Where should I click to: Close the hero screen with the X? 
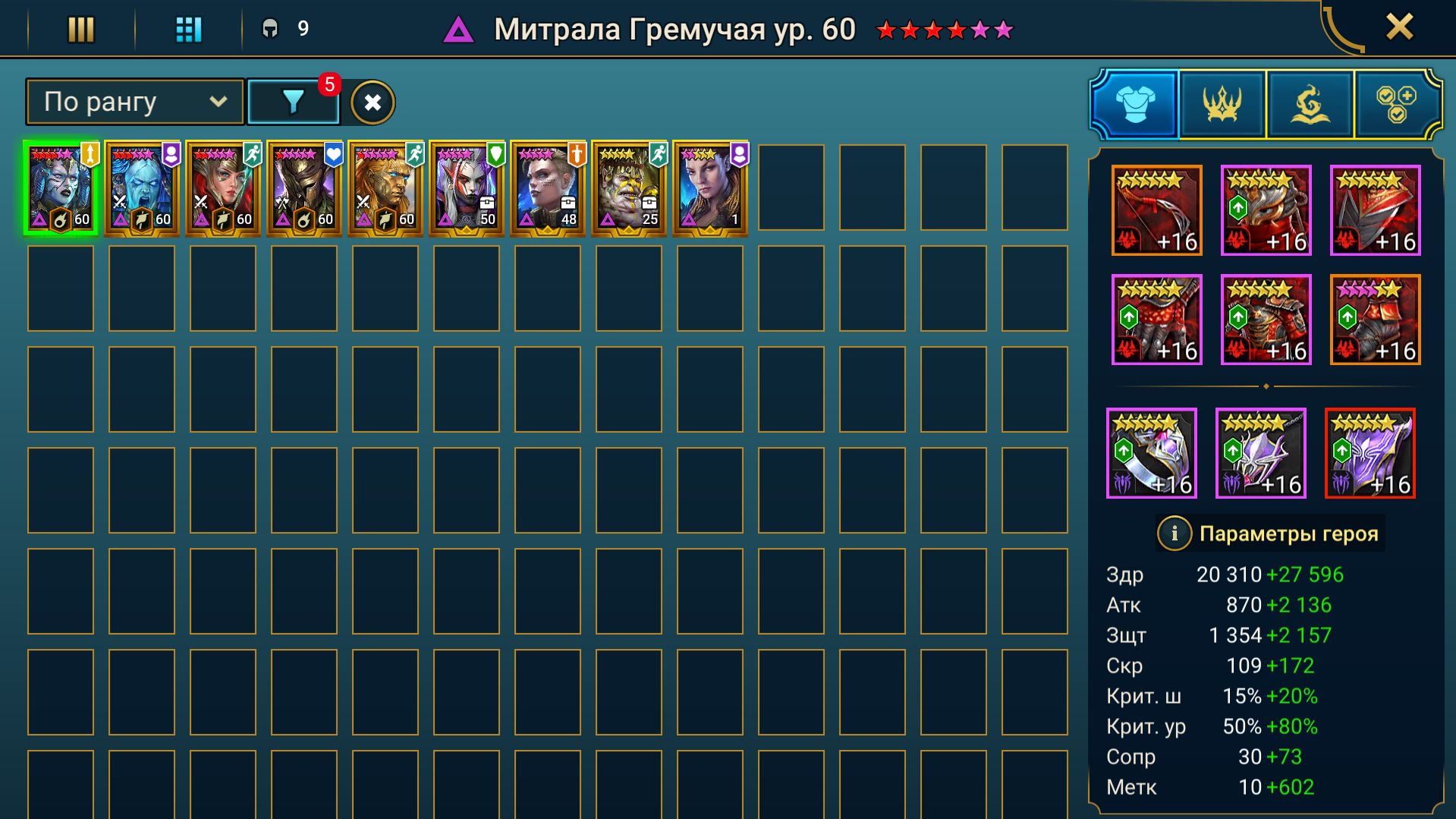pyautogui.click(x=1399, y=27)
